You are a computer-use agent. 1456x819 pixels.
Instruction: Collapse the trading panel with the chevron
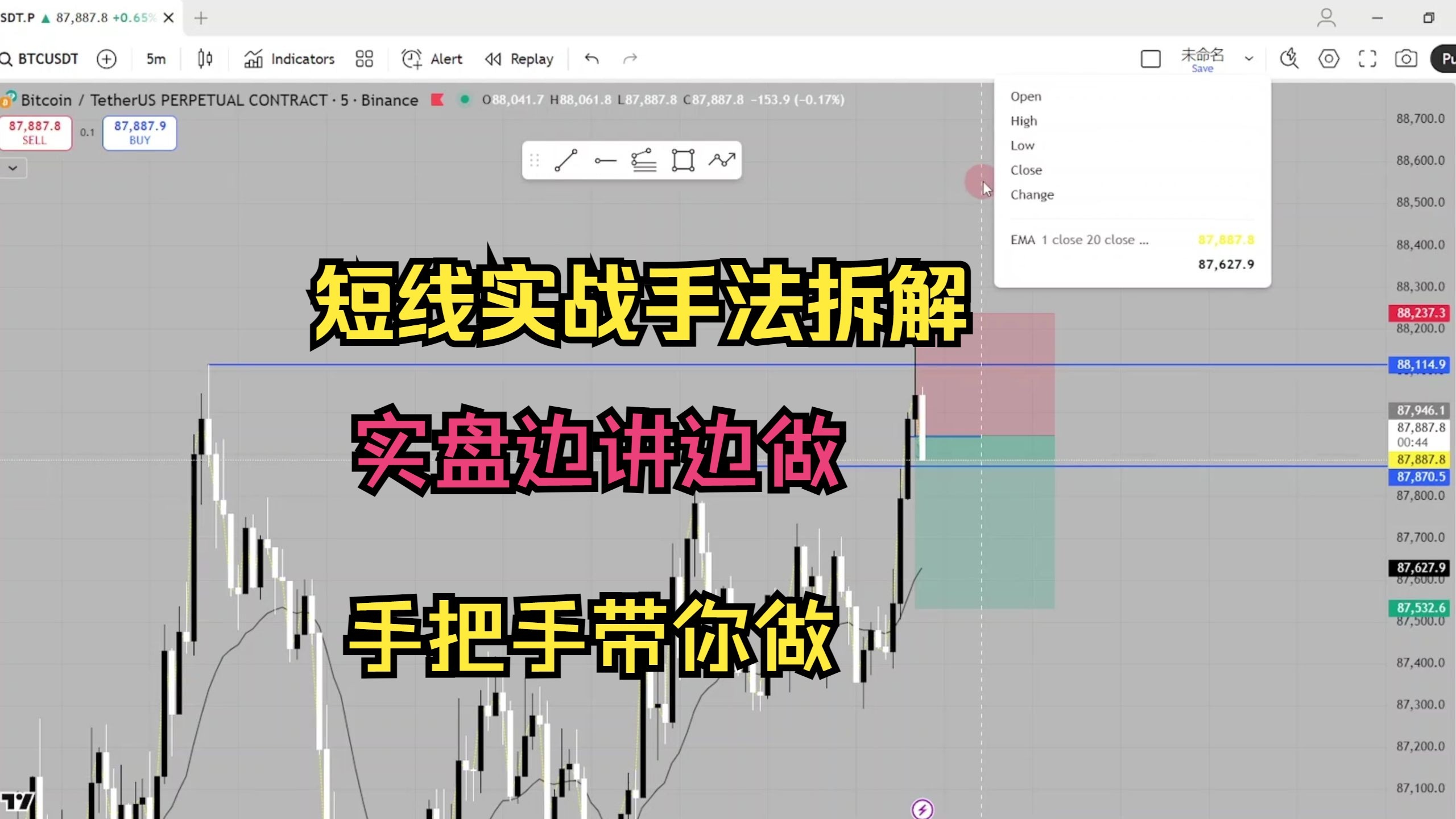pyautogui.click(x=13, y=168)
